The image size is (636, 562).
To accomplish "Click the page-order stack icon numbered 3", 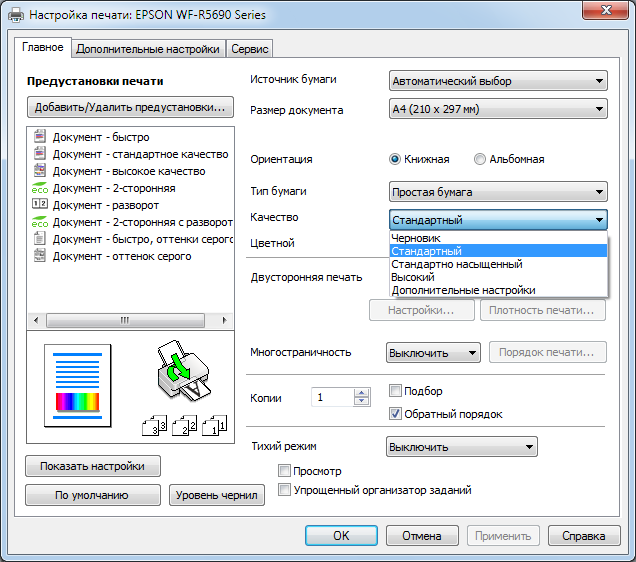I will click(155, 425).
